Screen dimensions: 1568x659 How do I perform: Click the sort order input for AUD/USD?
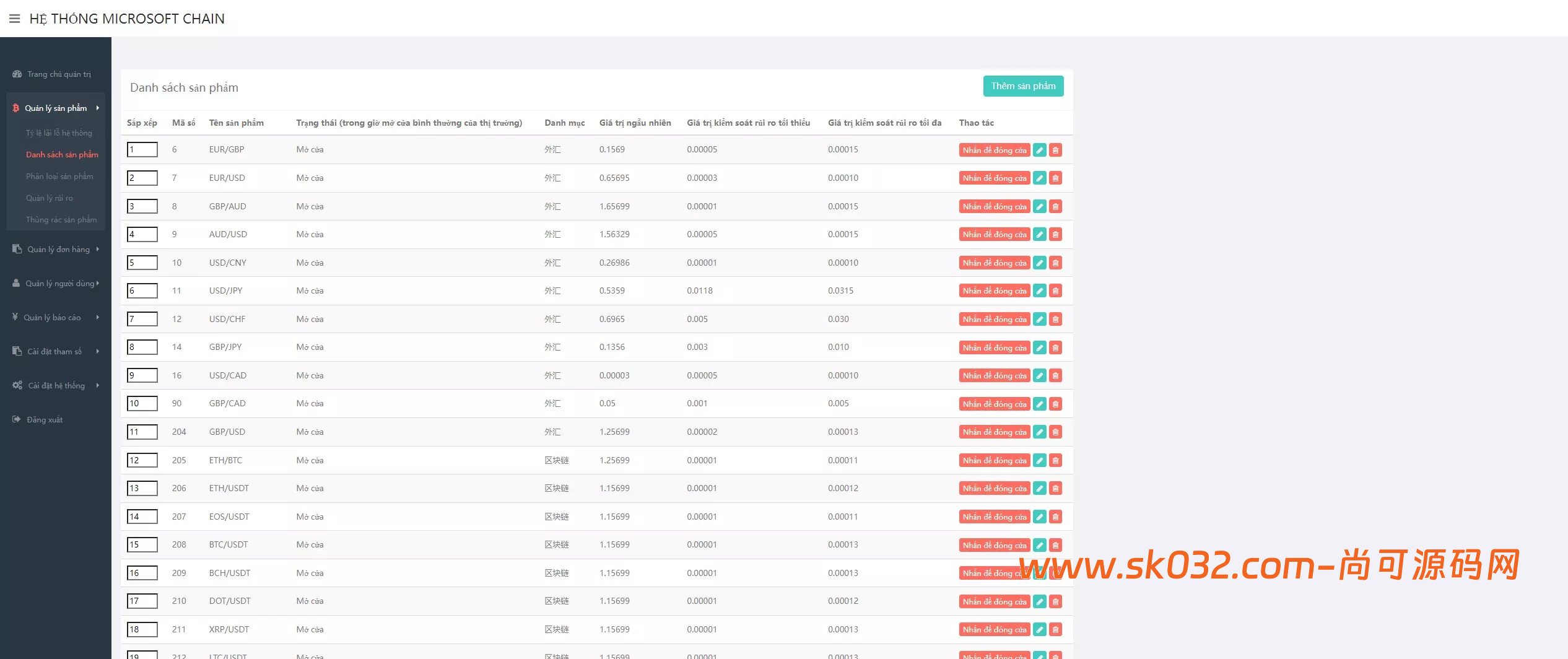click(142, 235)
